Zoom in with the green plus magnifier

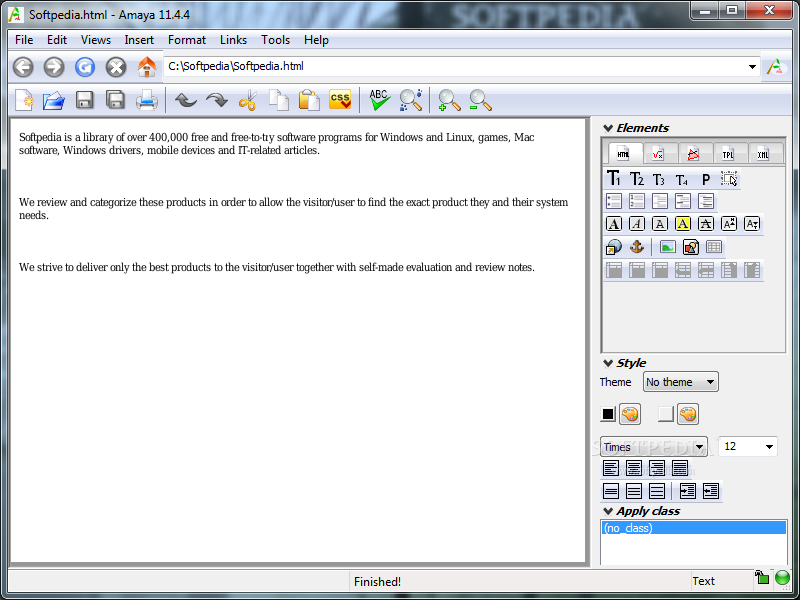click(x=449, y=100)
